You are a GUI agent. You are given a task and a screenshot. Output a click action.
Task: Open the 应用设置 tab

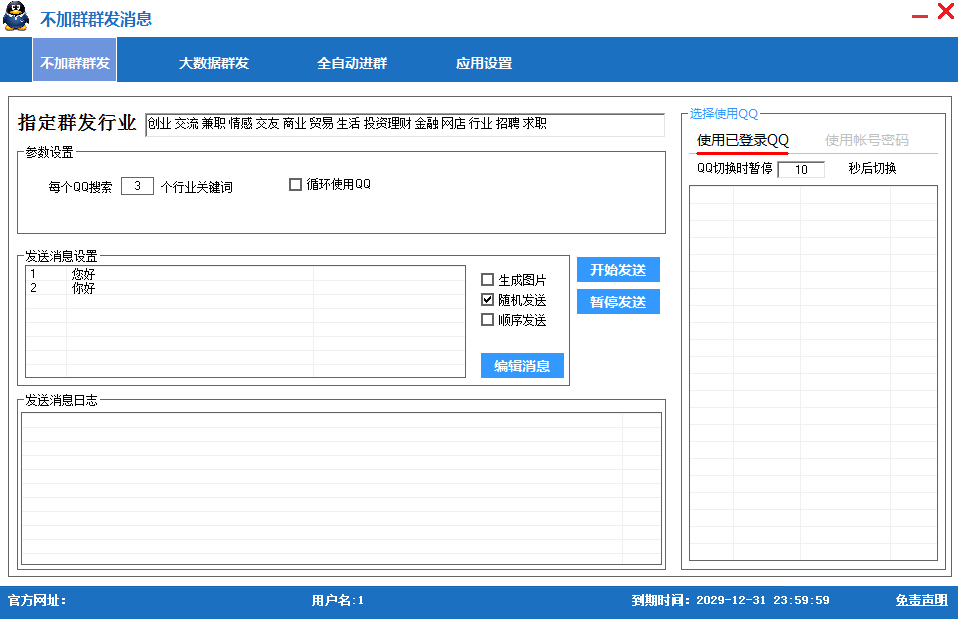click(x=484, y=63)
